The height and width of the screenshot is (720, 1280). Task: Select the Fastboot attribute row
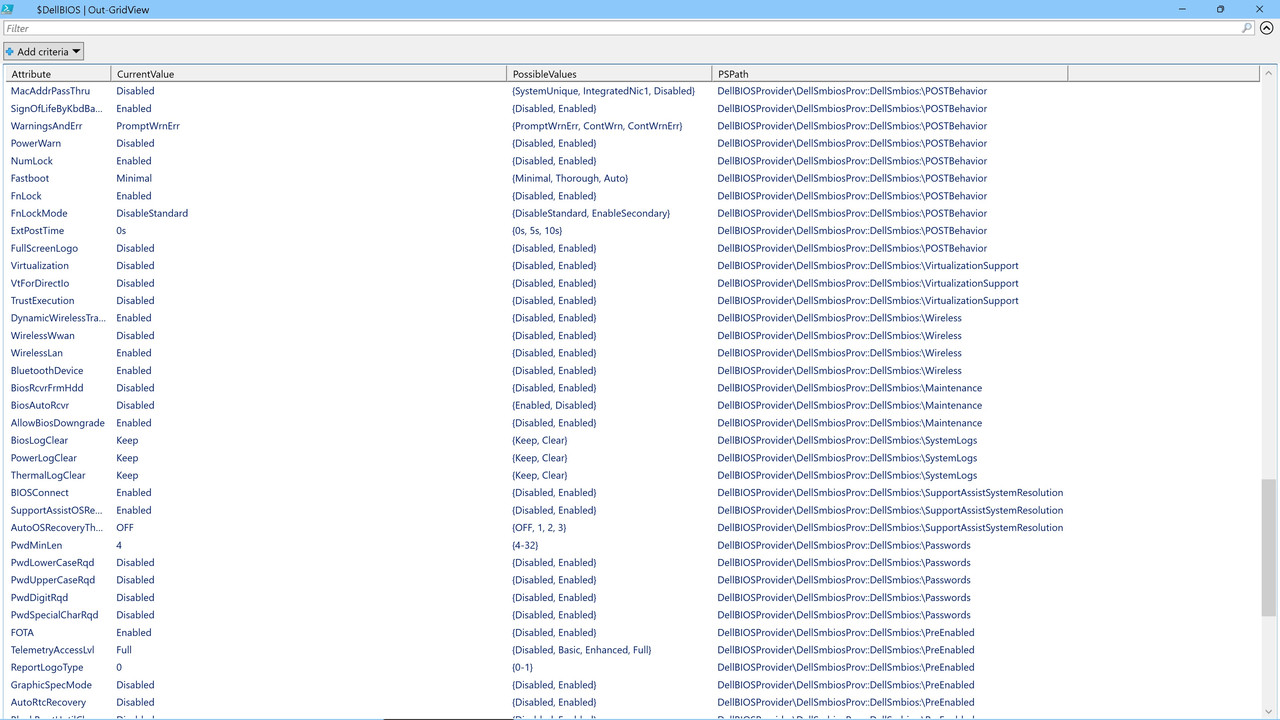[632, 178]
